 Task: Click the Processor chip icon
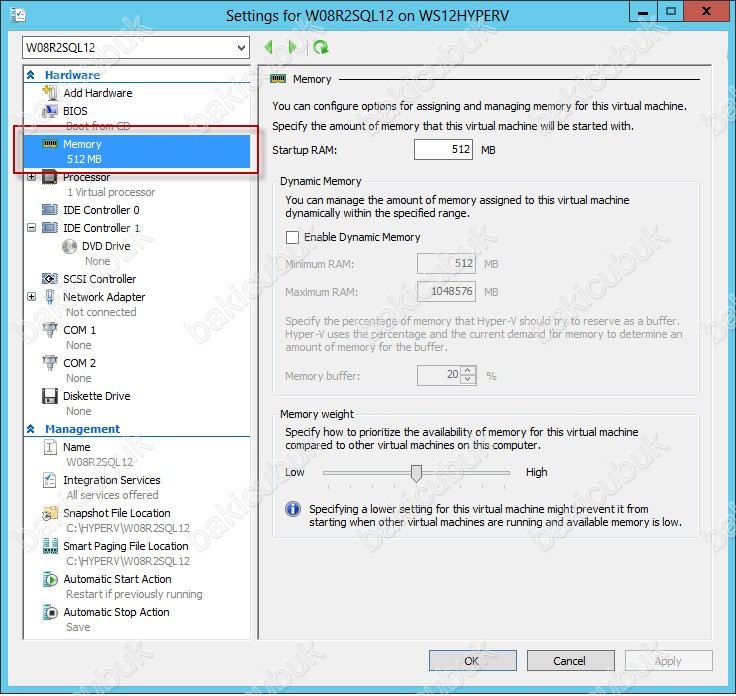tap(50, 177)
